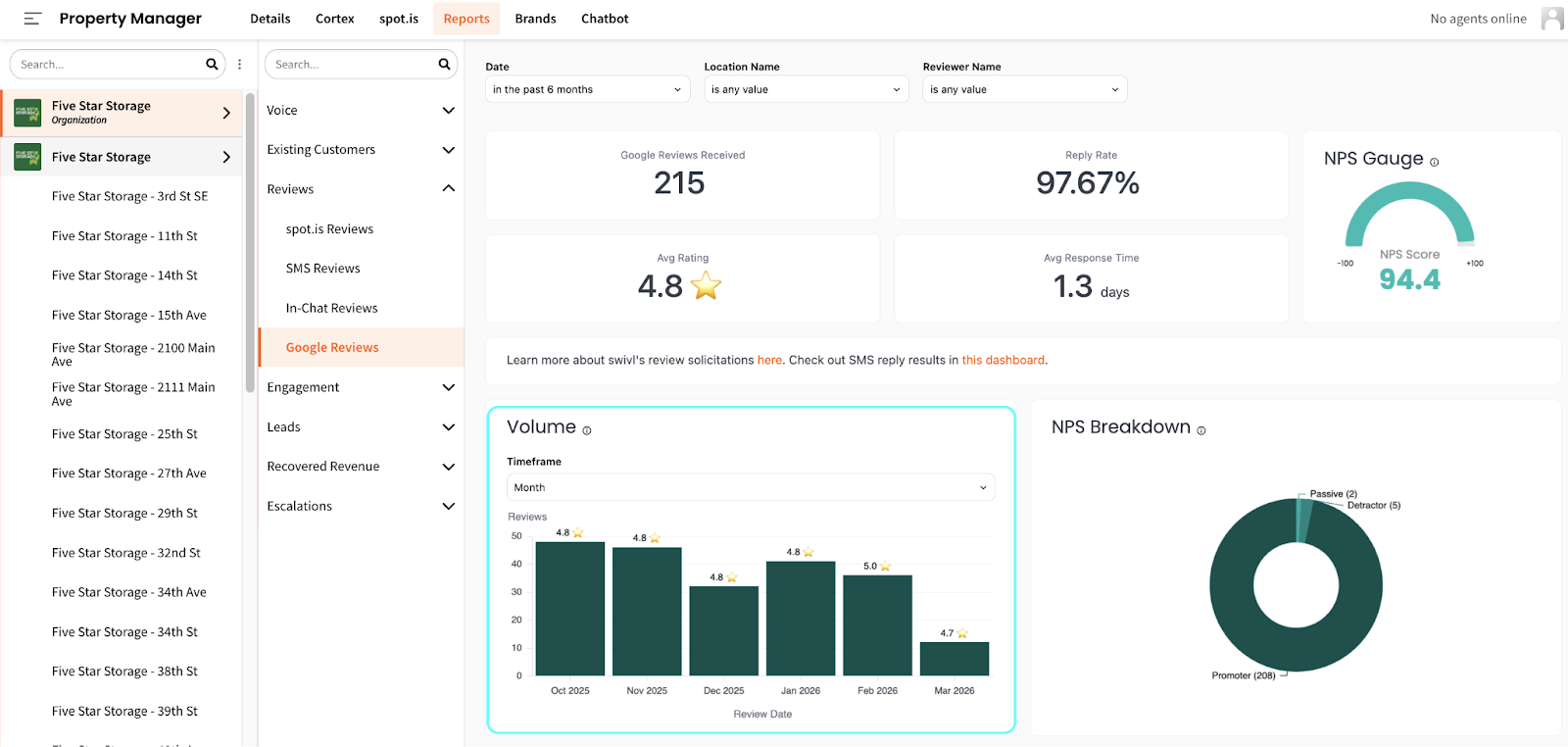
Task: Select Five Star Storage - 34th Ave
Action: click(x=129, y=592)
